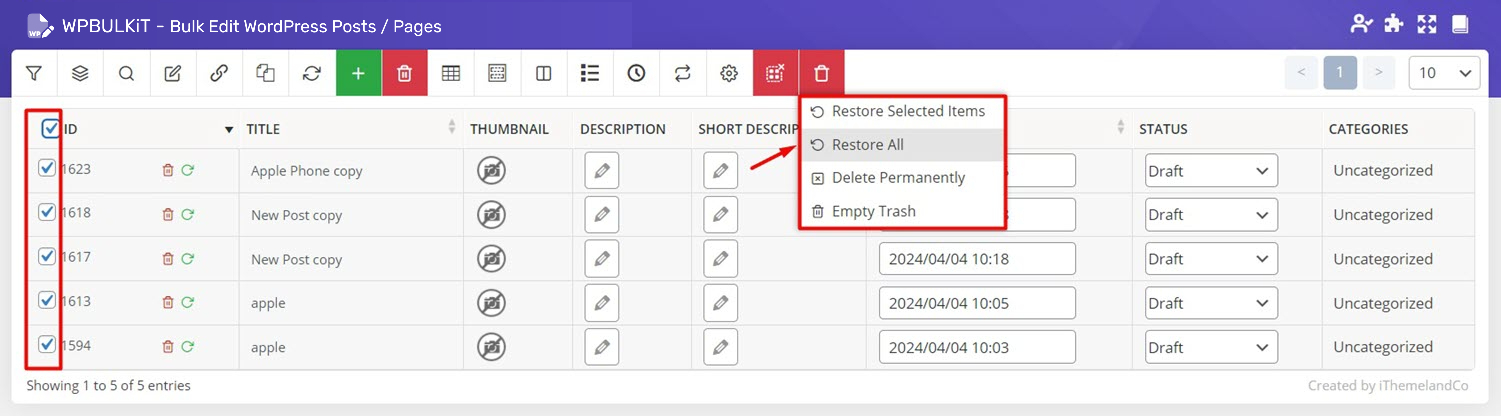Screen dimensions: 1501x416
Task: Open the Draft status dropdown for row 1617
Action: pyautogui.click(x=1211, y=258)
